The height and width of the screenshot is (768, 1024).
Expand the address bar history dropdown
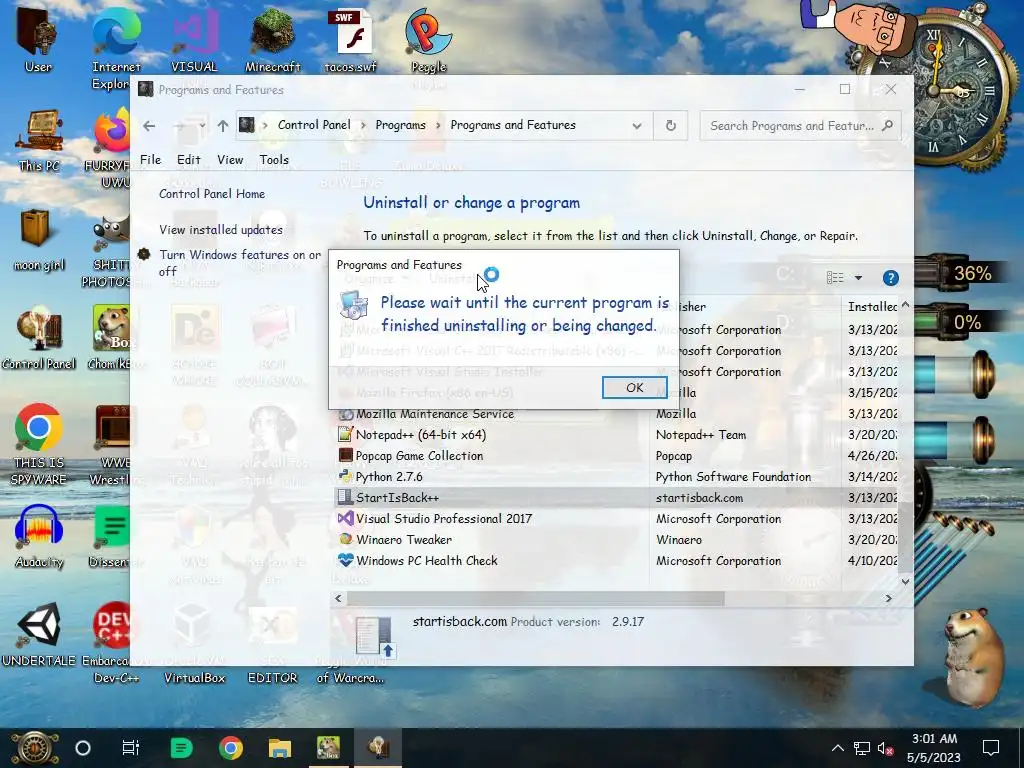click(x=637, y=126)
